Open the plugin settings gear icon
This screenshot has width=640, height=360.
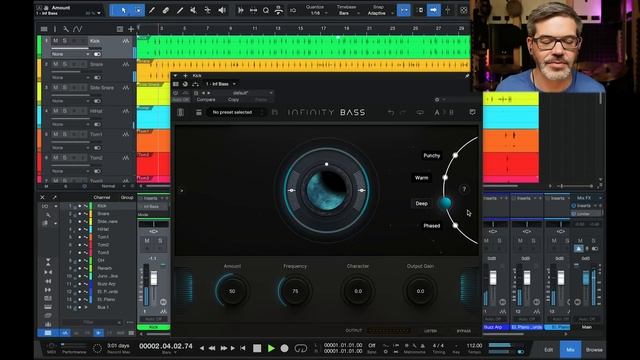coord(437,100)
